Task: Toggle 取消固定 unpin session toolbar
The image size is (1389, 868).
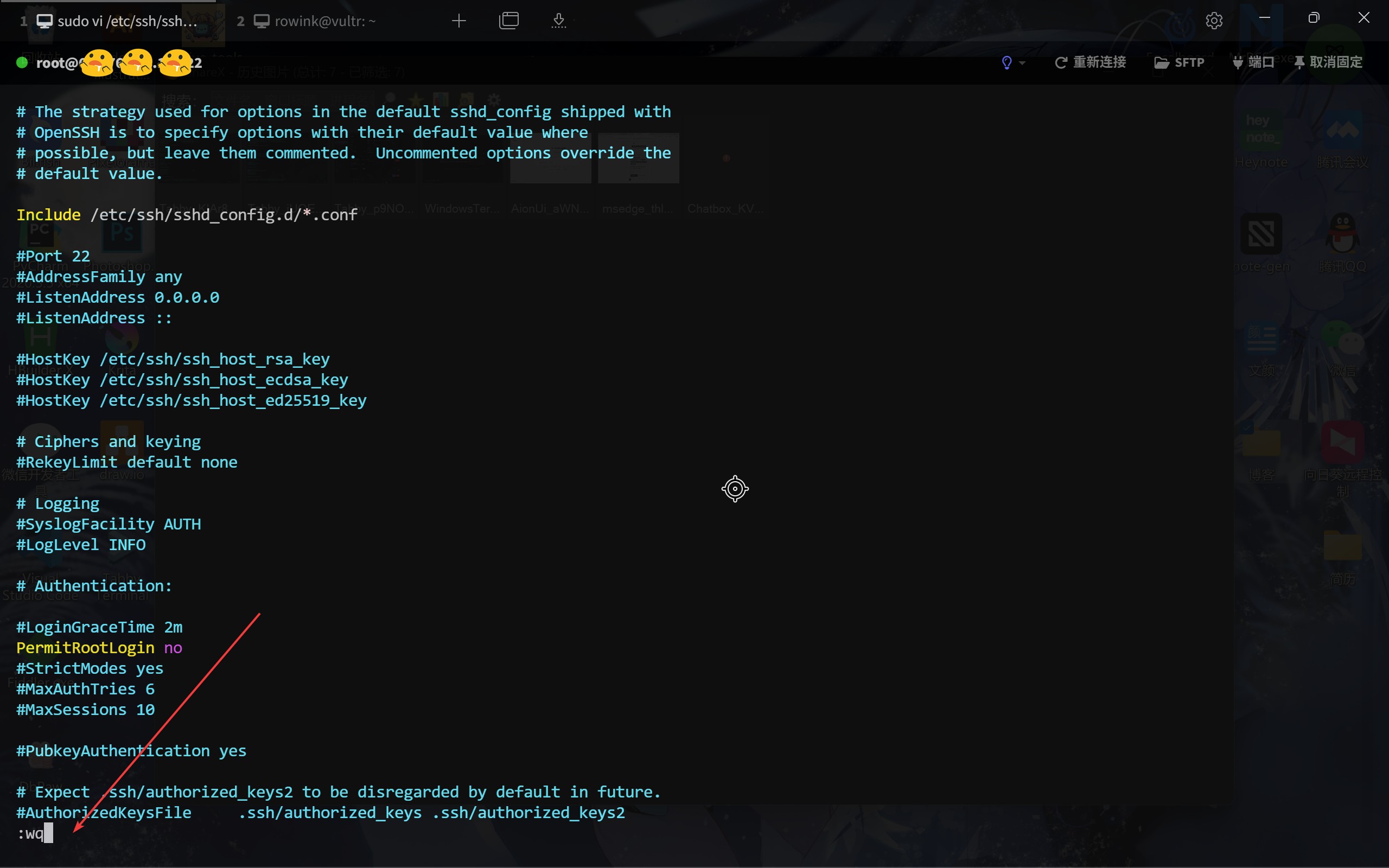Action: pyautogui.click(x=1328, y=62)
